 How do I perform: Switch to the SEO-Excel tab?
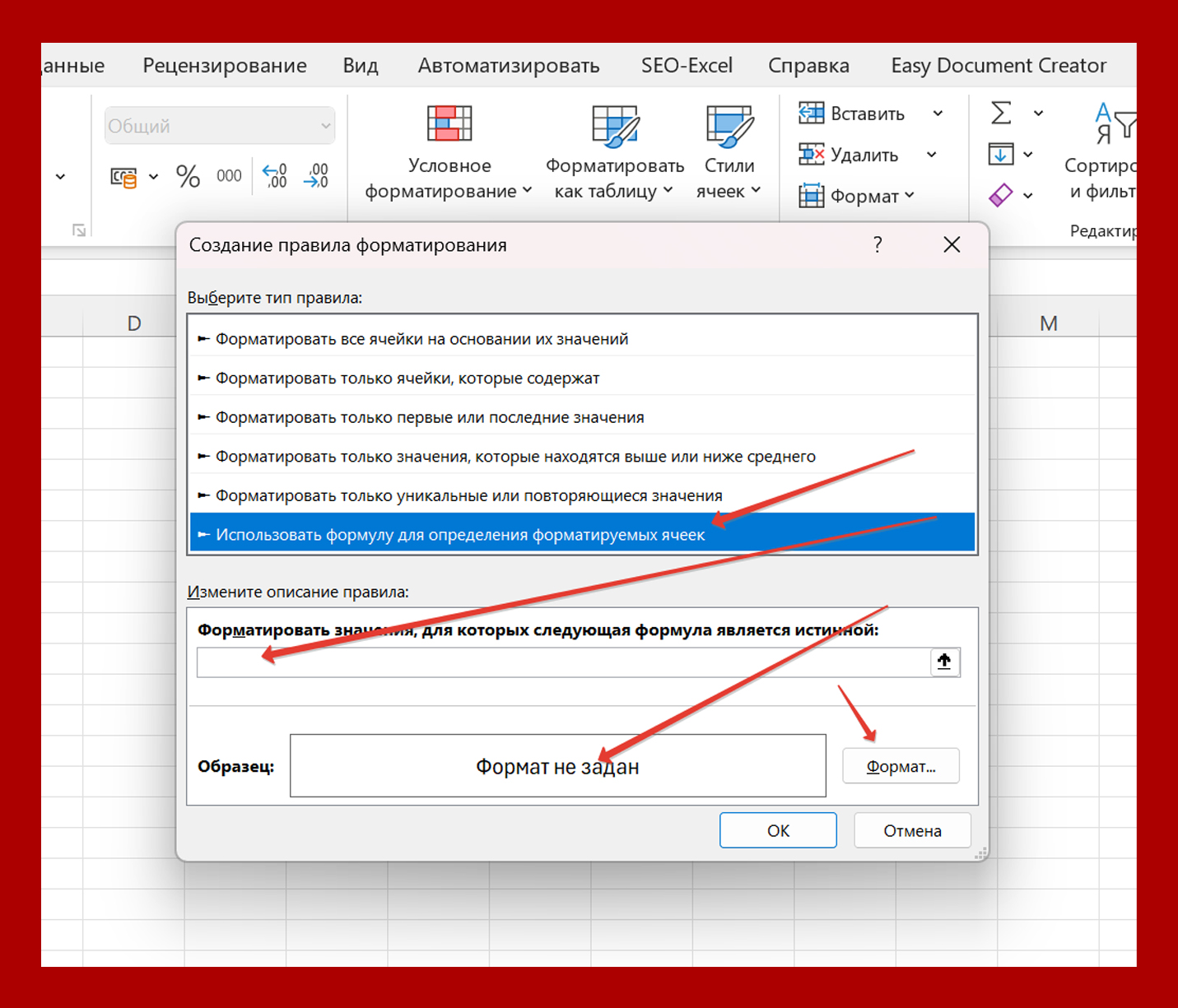pyautogui.click(x=687, y=66)
